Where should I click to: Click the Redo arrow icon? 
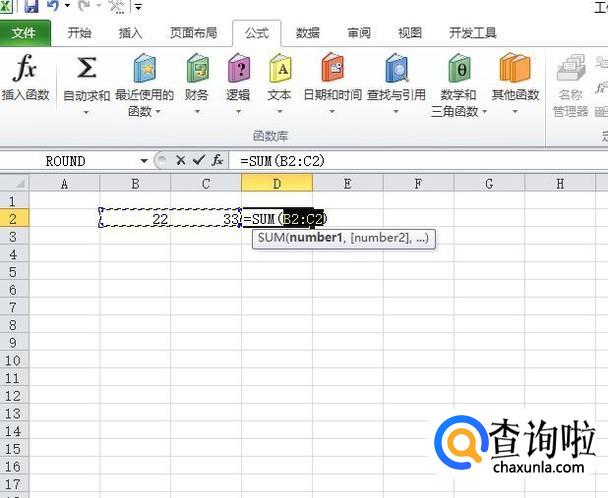(x=84, y=6)
